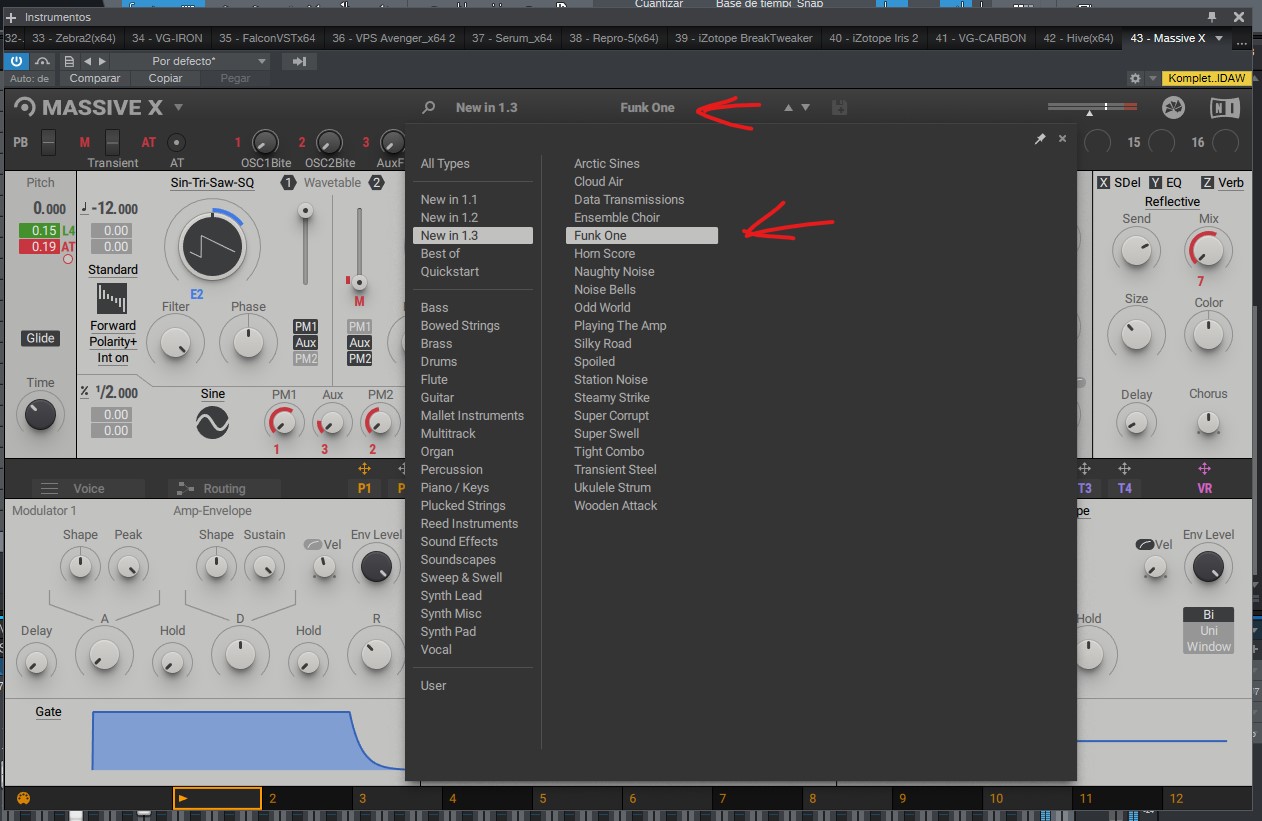Load the Wooden Attack preset
Image resolution: width=1262 pixels, height=821 pixels.
tap(616, 506)
